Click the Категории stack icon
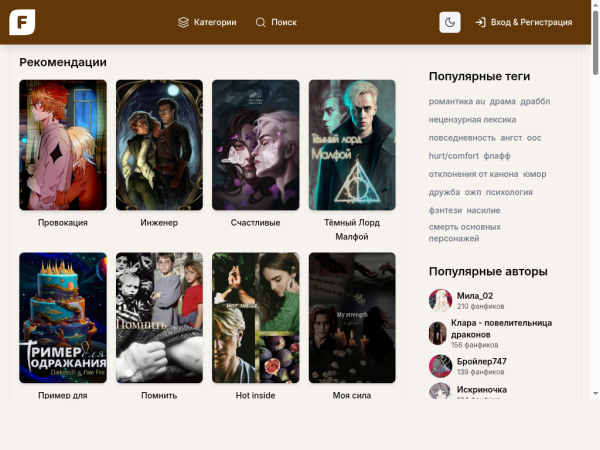The image size is (600, 450). click(x=183, y=23)
